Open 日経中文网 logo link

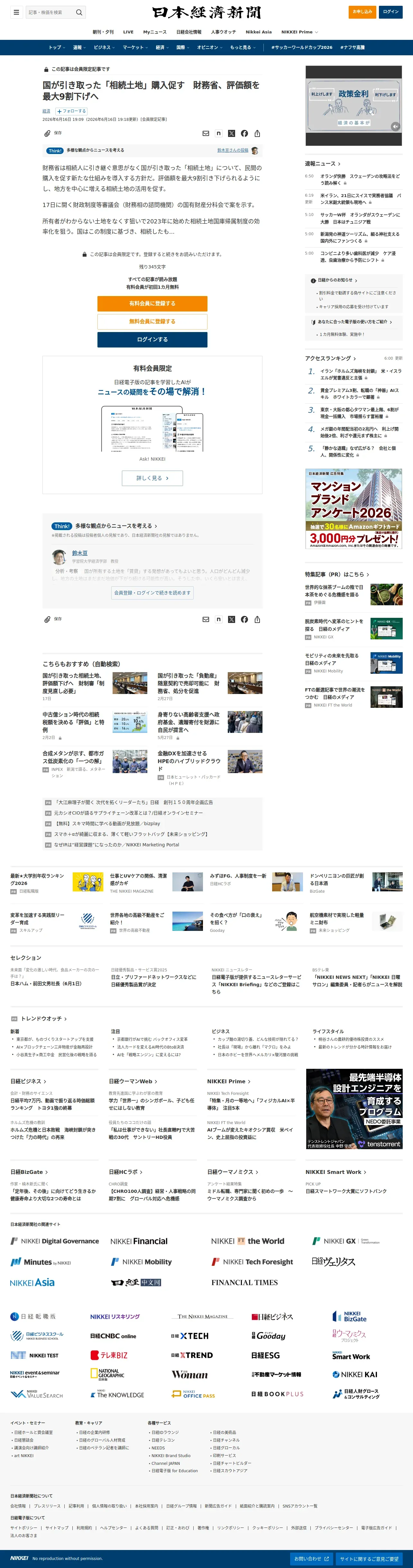coord(136,1283)
